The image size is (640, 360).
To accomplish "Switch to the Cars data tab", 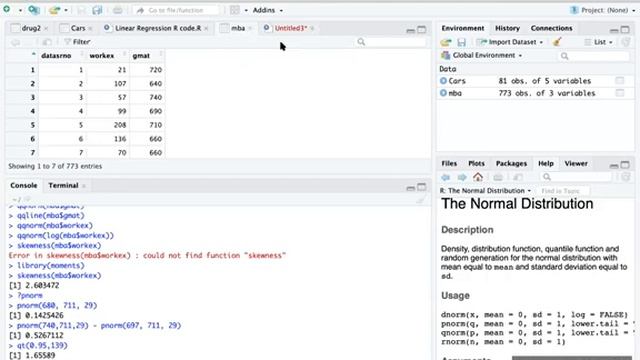I will (78, 28).
